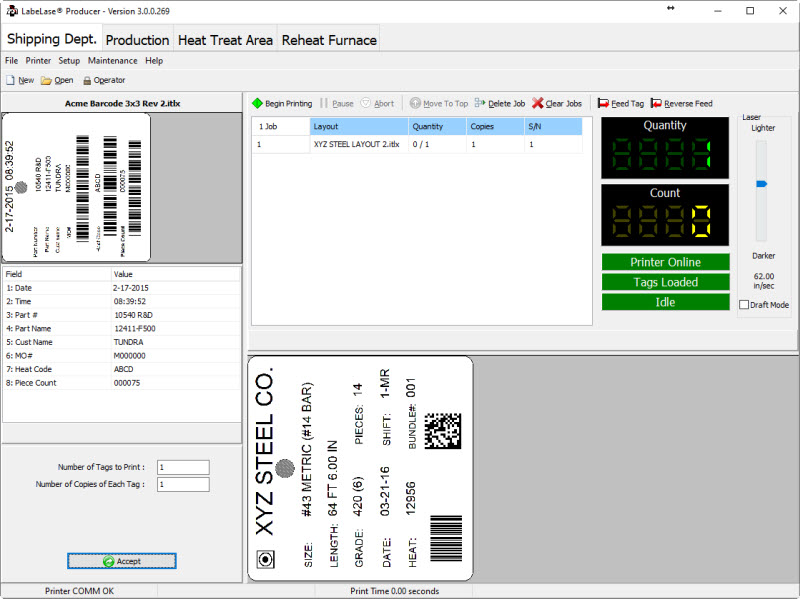Click the 62.00 in/sec laser speed value
The height and width of the screenshot is (599, 800).
764,281
